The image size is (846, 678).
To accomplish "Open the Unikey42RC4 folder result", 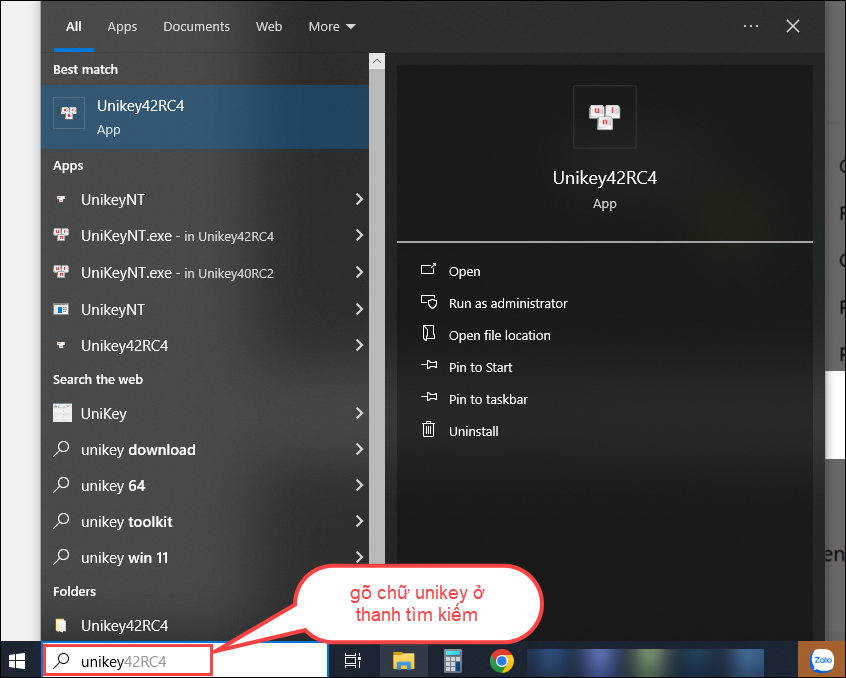I will [x=205, y=626].
